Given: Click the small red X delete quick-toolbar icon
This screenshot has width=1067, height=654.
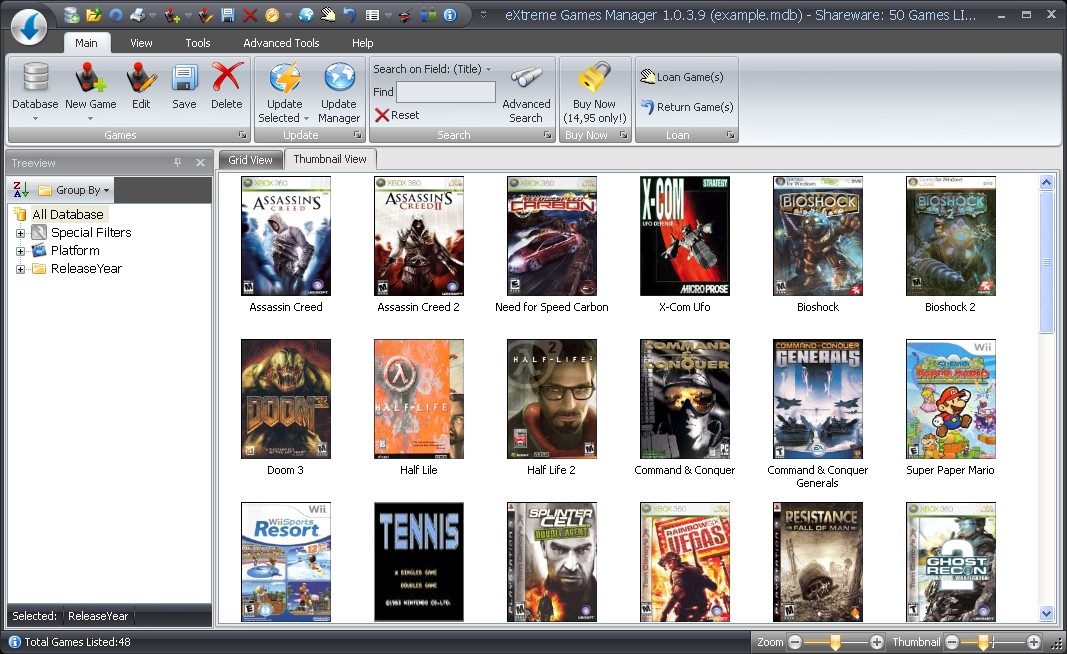Looking at the screenshot, I should [250, 14].
